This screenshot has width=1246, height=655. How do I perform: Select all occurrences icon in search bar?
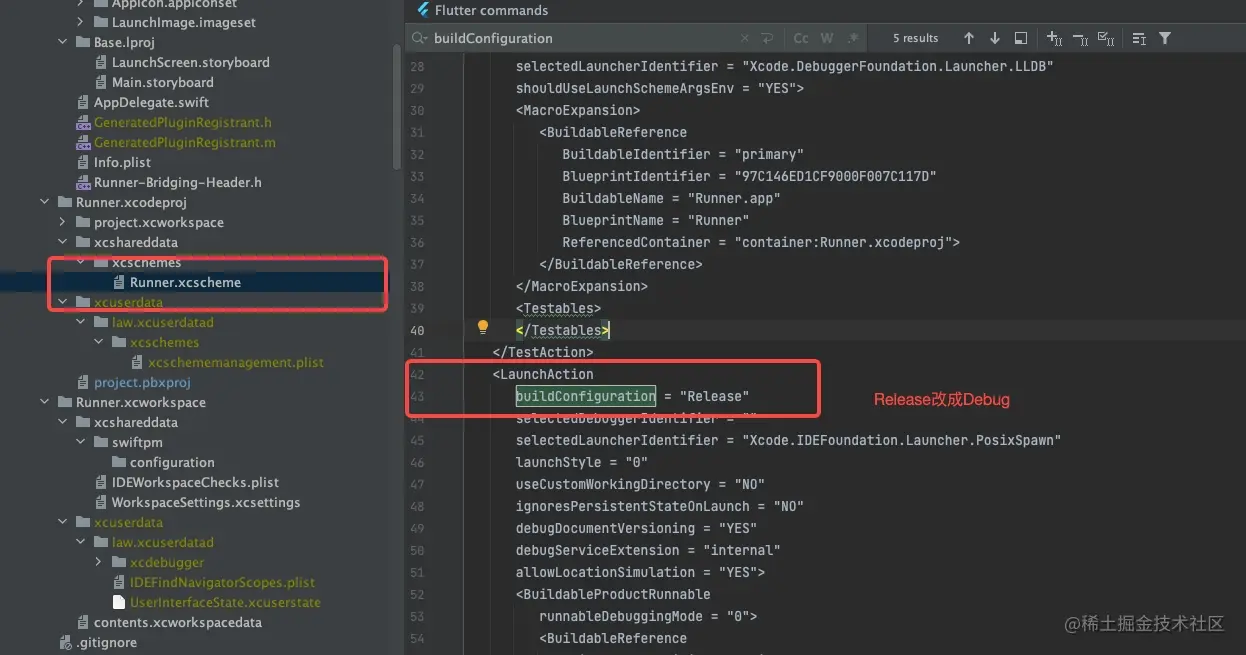(x=1106, y=38)
